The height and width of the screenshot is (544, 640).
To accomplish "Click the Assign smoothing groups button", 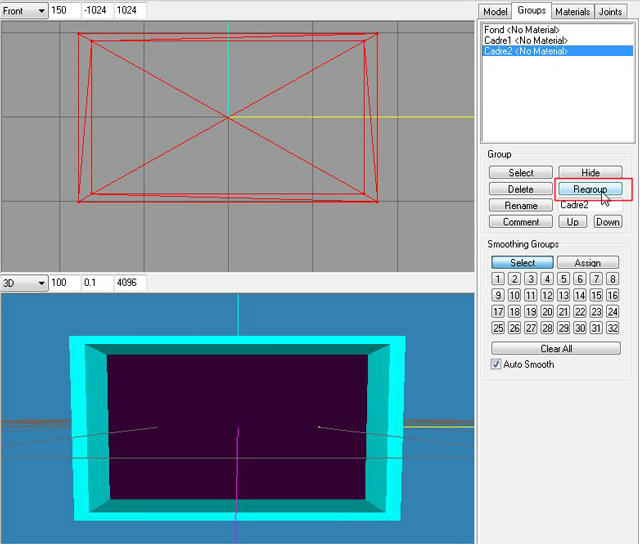I will [x=588, y=262].
